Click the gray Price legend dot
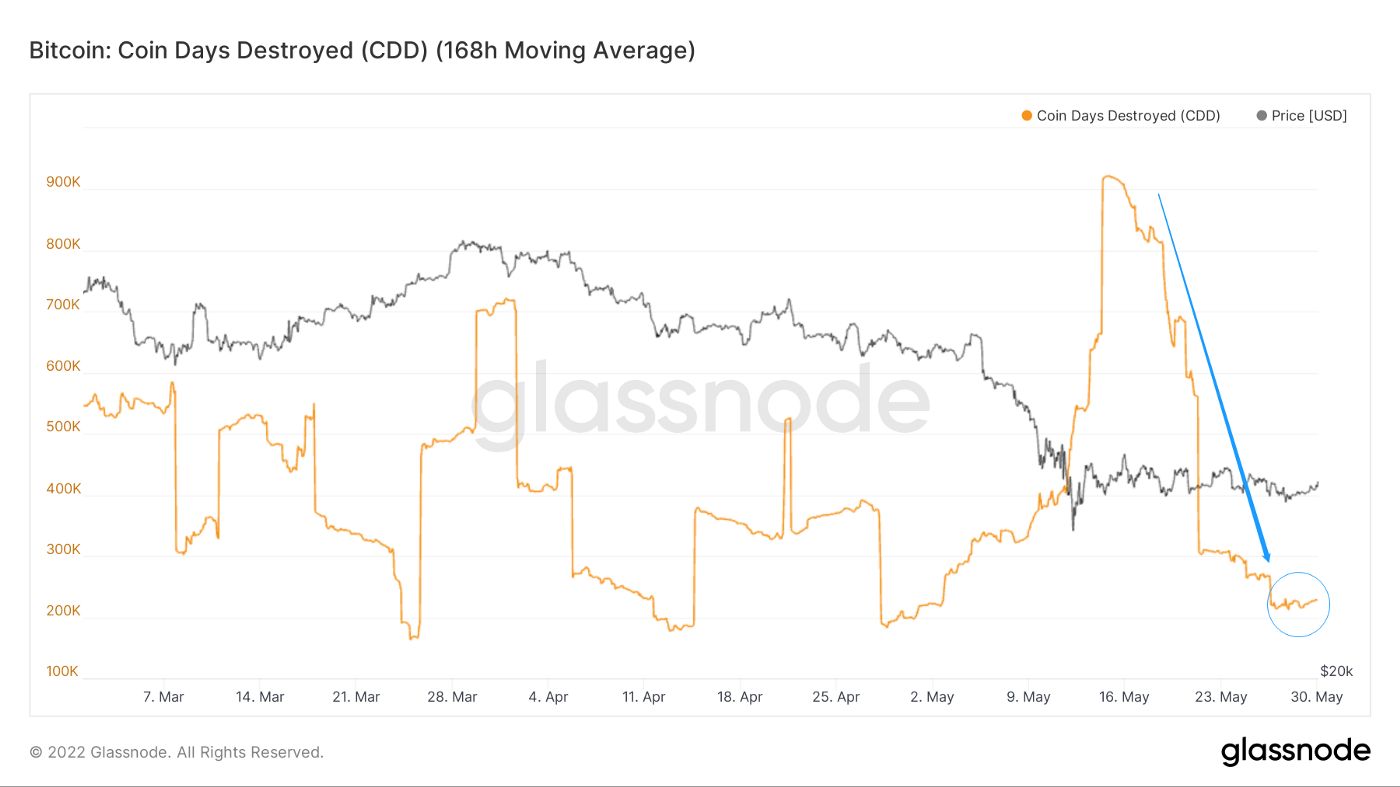Image resolution: width=1400 pixels, height=787 pixels. [1261, 116]
